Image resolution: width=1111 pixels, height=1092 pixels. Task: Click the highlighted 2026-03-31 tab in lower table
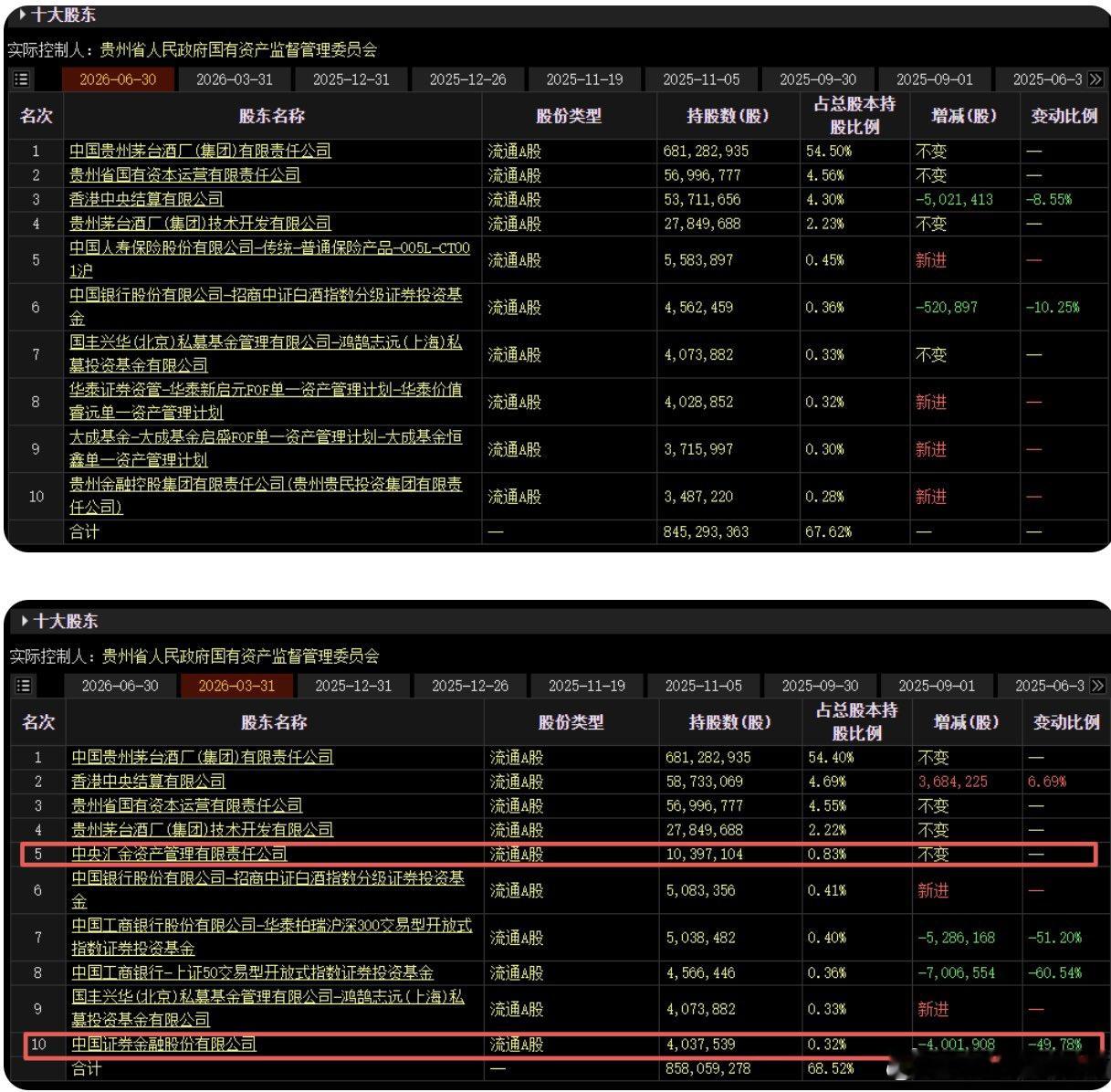tap(236, 686)
